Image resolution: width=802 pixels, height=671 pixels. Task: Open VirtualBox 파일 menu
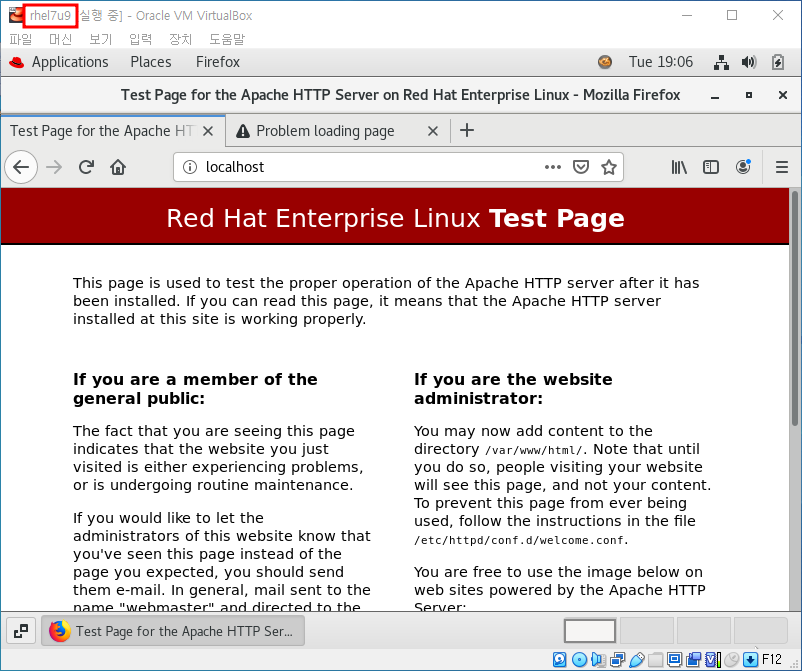click(x=20, y=39)
